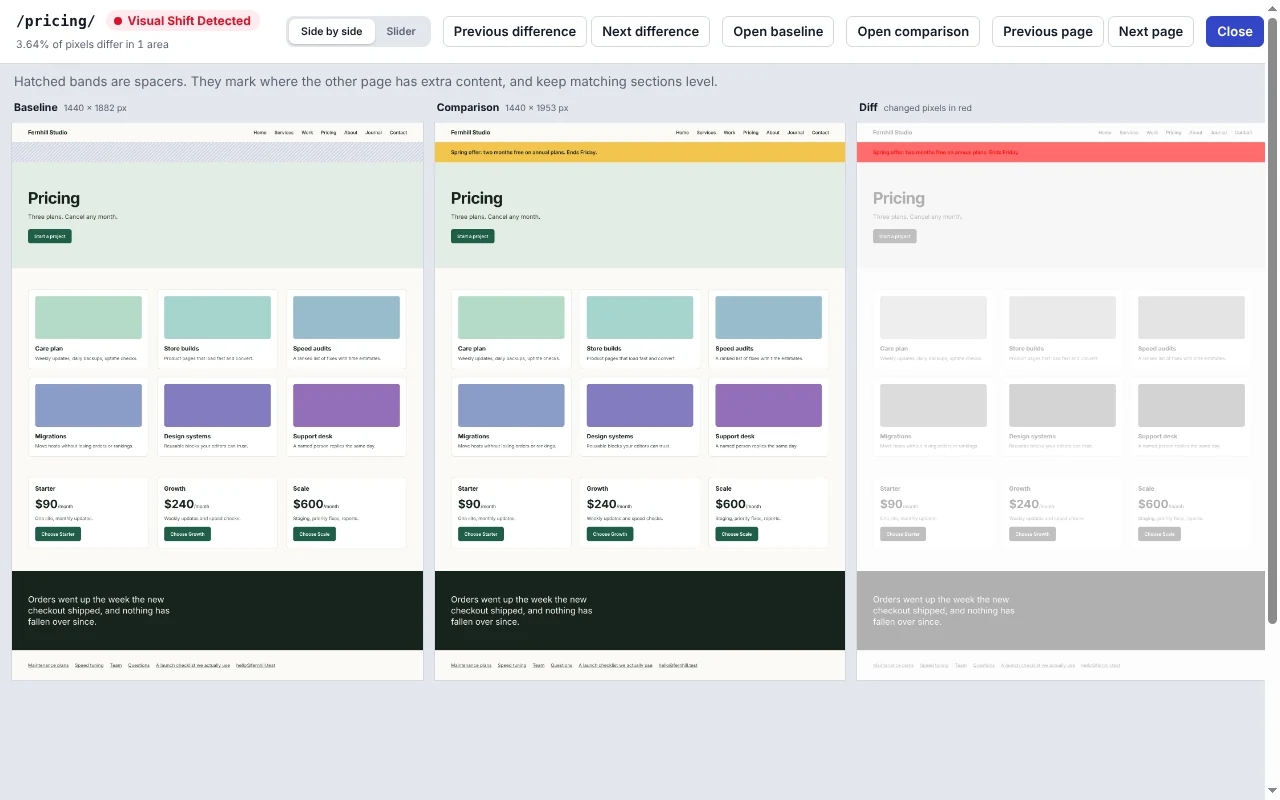Open comparison screenshot
This screenshot has height=800, width=1280.
click(913, 31)
